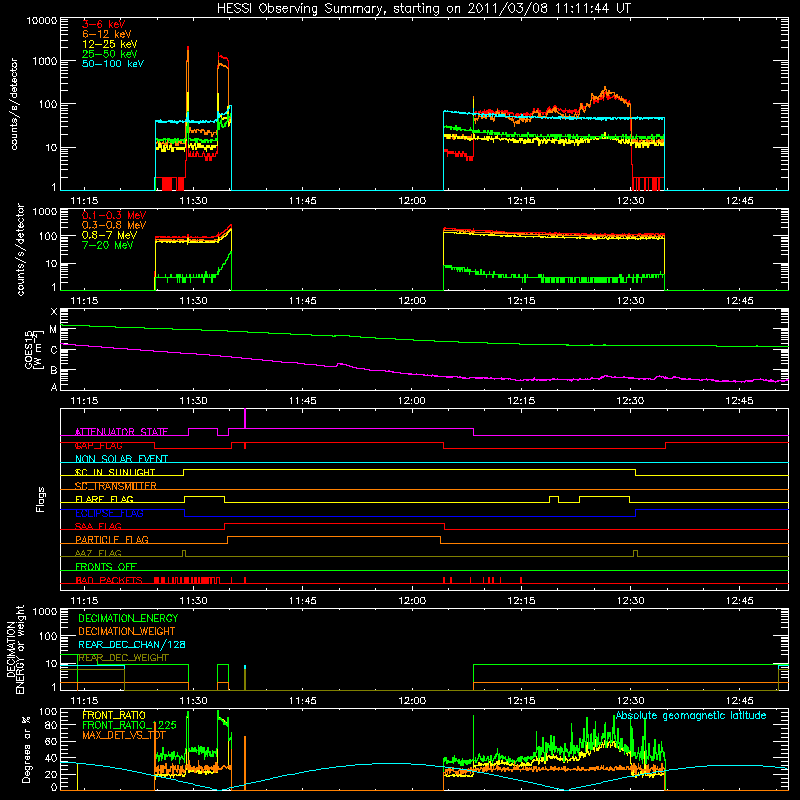Click the 10000 y-axis label in top plot
Image resolution: width=800 pixels, height=800 pixels.
tap(41, 21)
